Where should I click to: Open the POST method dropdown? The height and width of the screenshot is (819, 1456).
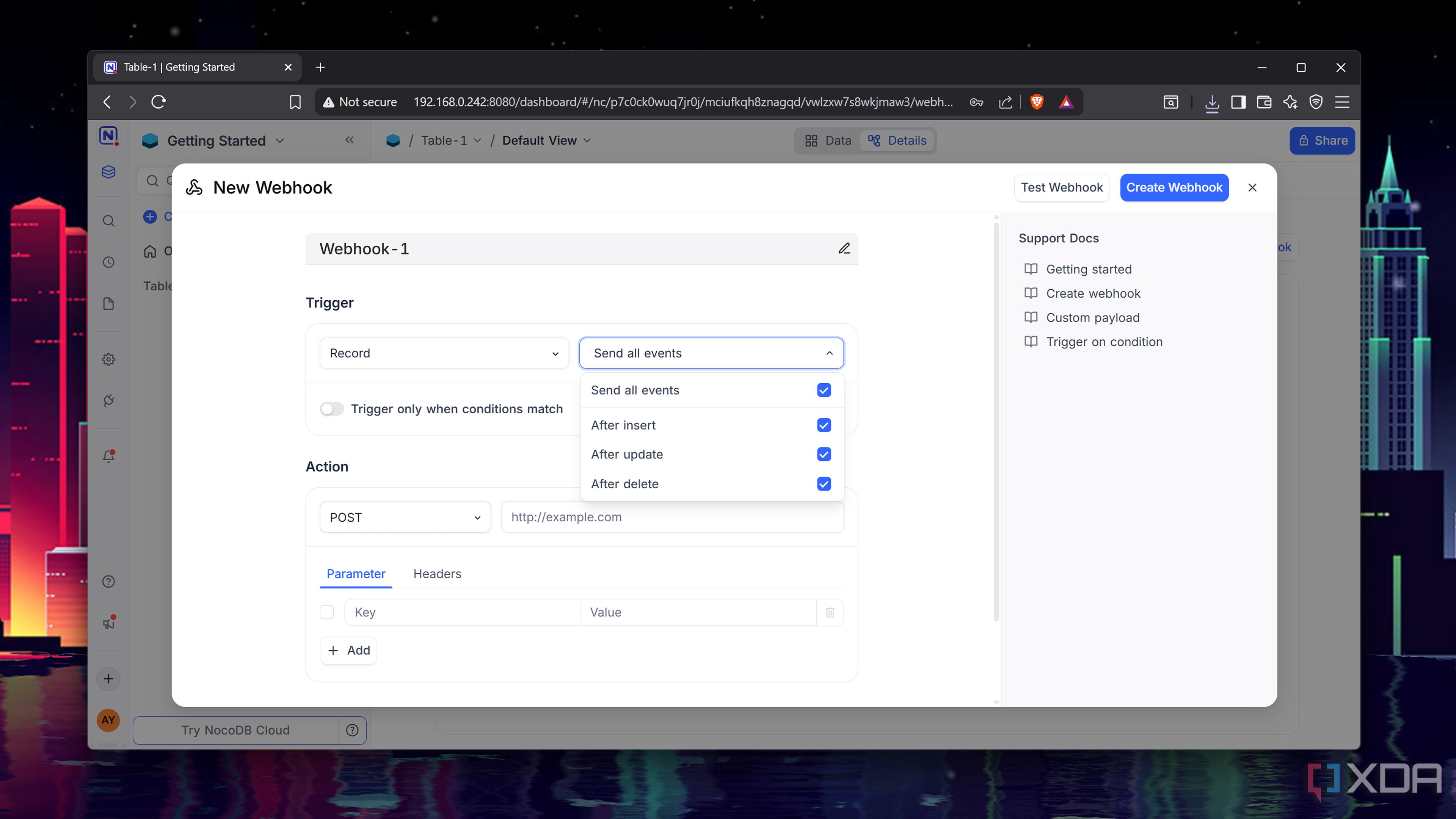[x=405, y=517]
